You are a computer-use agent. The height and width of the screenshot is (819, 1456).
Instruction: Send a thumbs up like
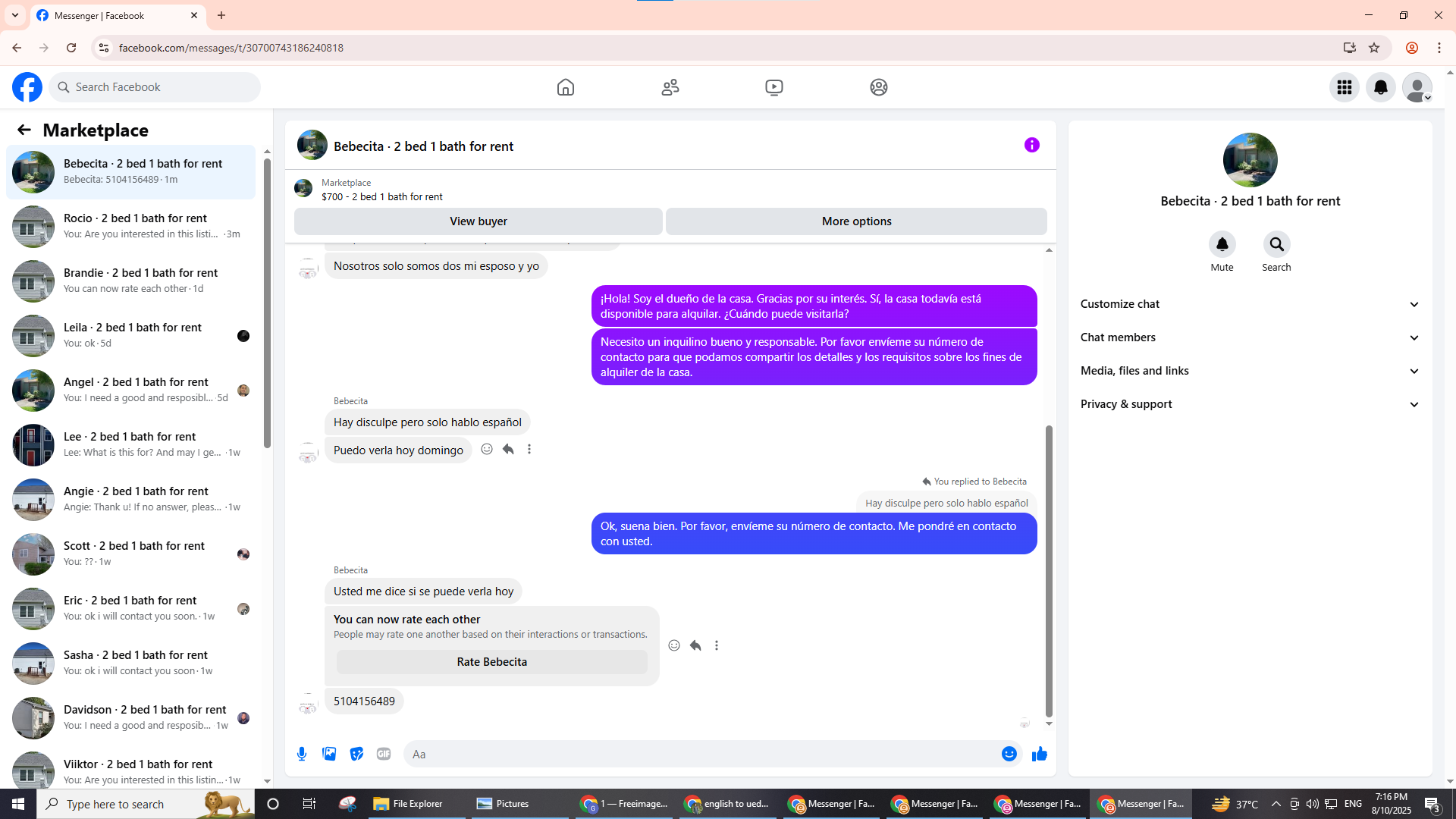(1039, 754)
